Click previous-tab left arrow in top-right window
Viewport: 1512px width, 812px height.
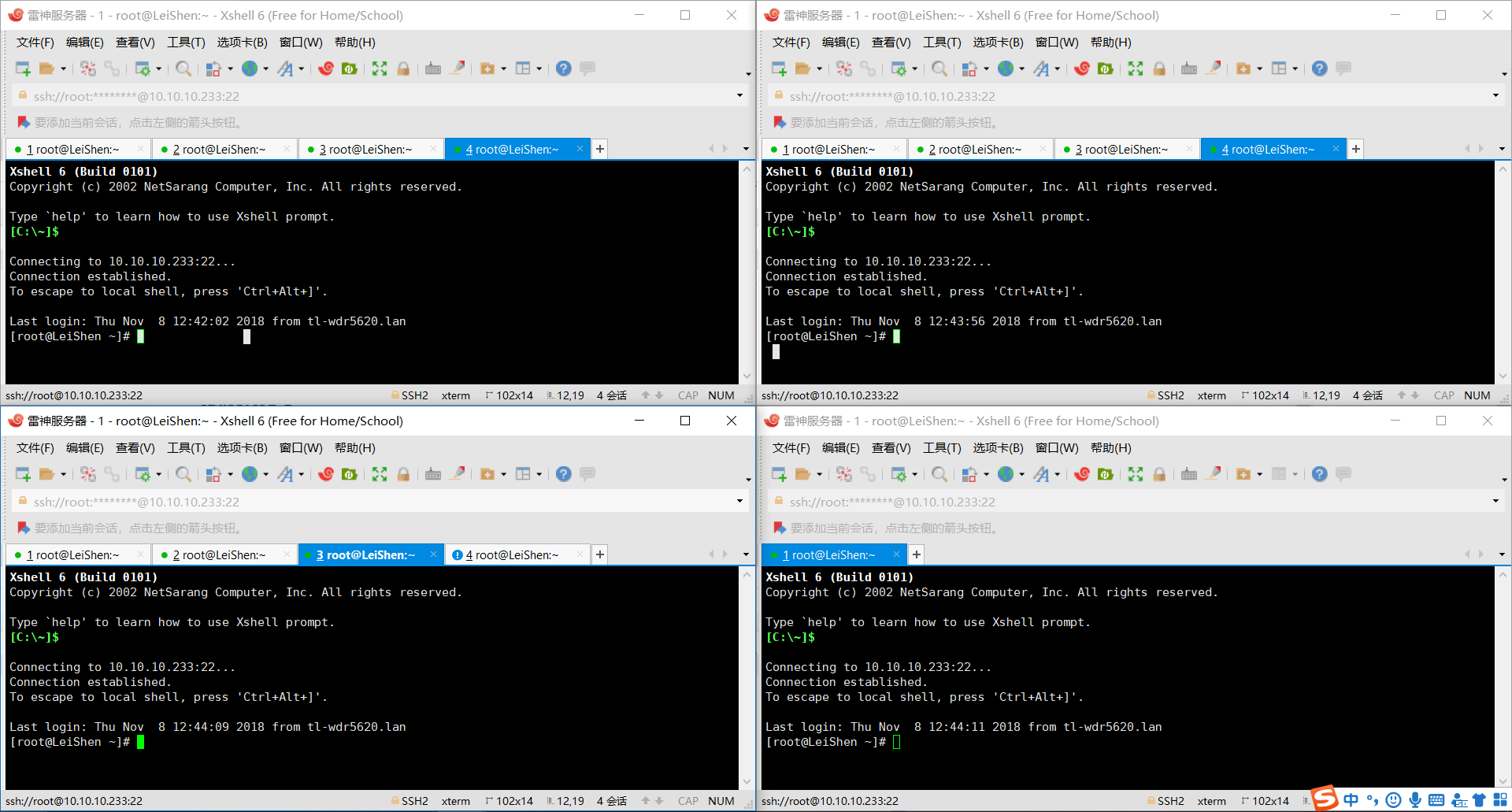(1466, 149)
